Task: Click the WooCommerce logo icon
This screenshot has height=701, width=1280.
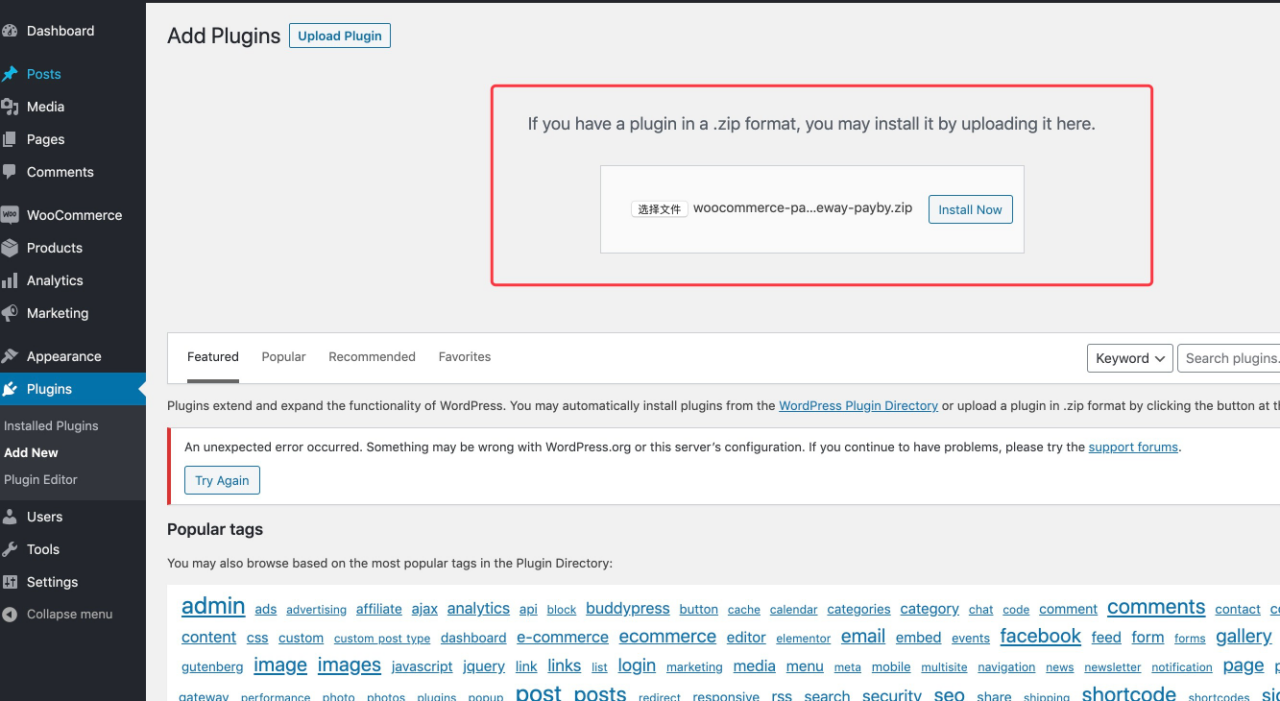Action: (10, 215)
